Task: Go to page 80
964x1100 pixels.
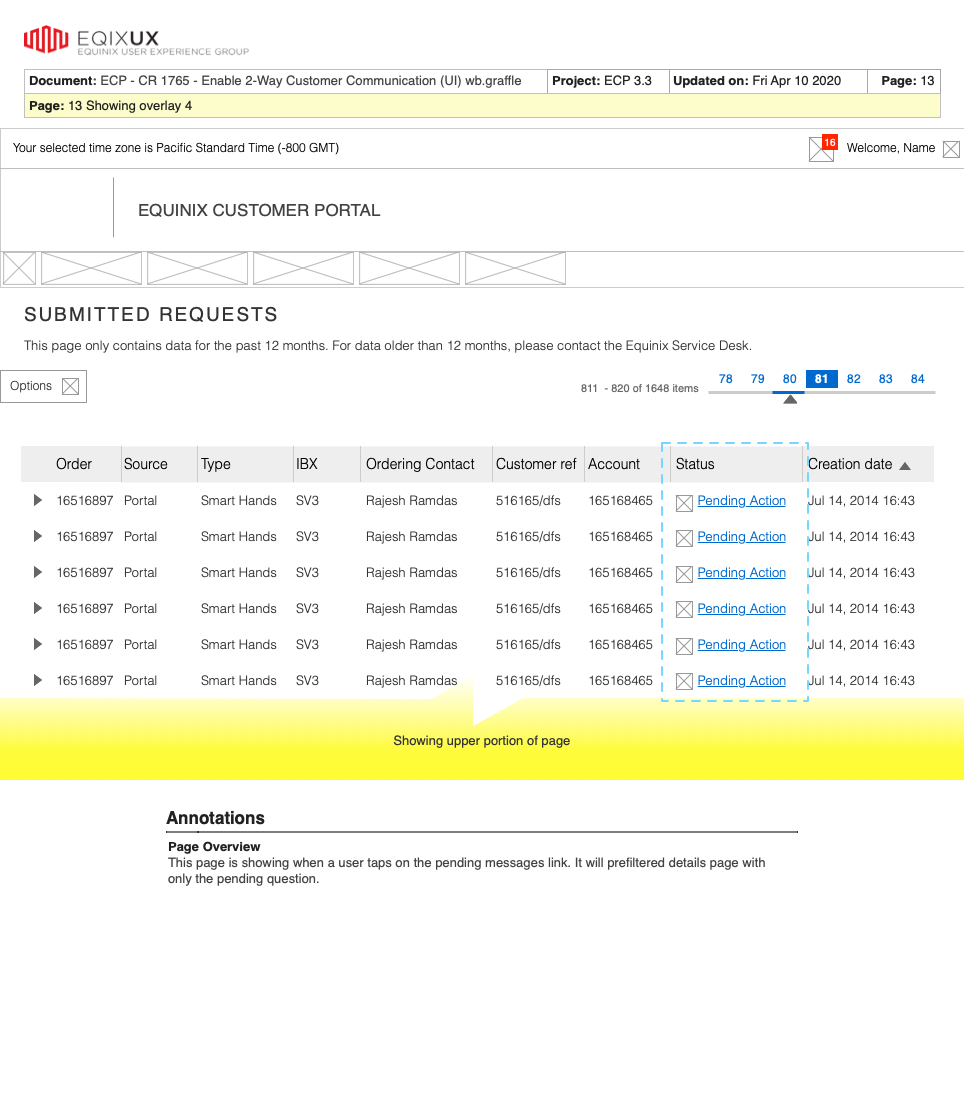Action: point(789,379)
